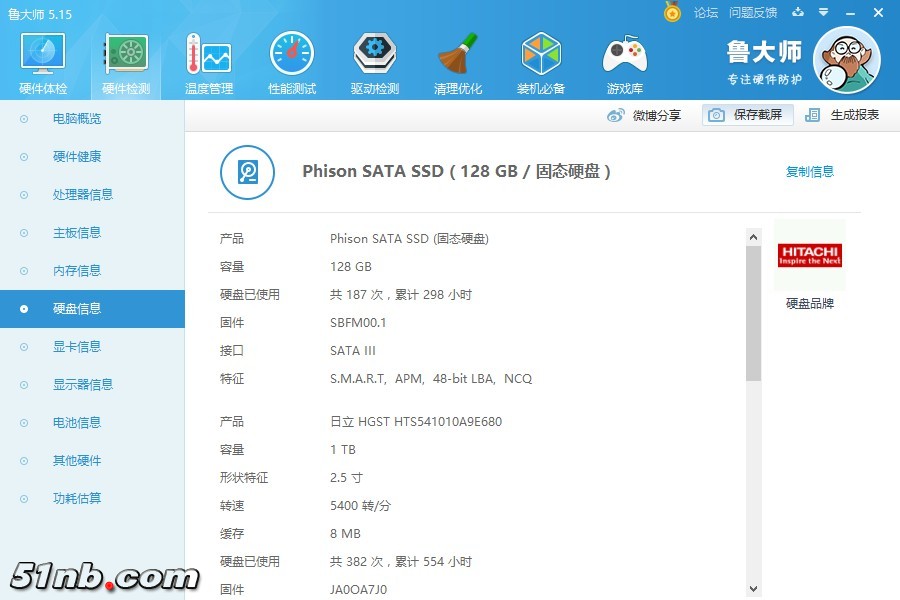Click the Hitachi brand logo thumbnail
Image resolution: width=900 pixels, height=600 pixels.
click(x=810, y=255)
